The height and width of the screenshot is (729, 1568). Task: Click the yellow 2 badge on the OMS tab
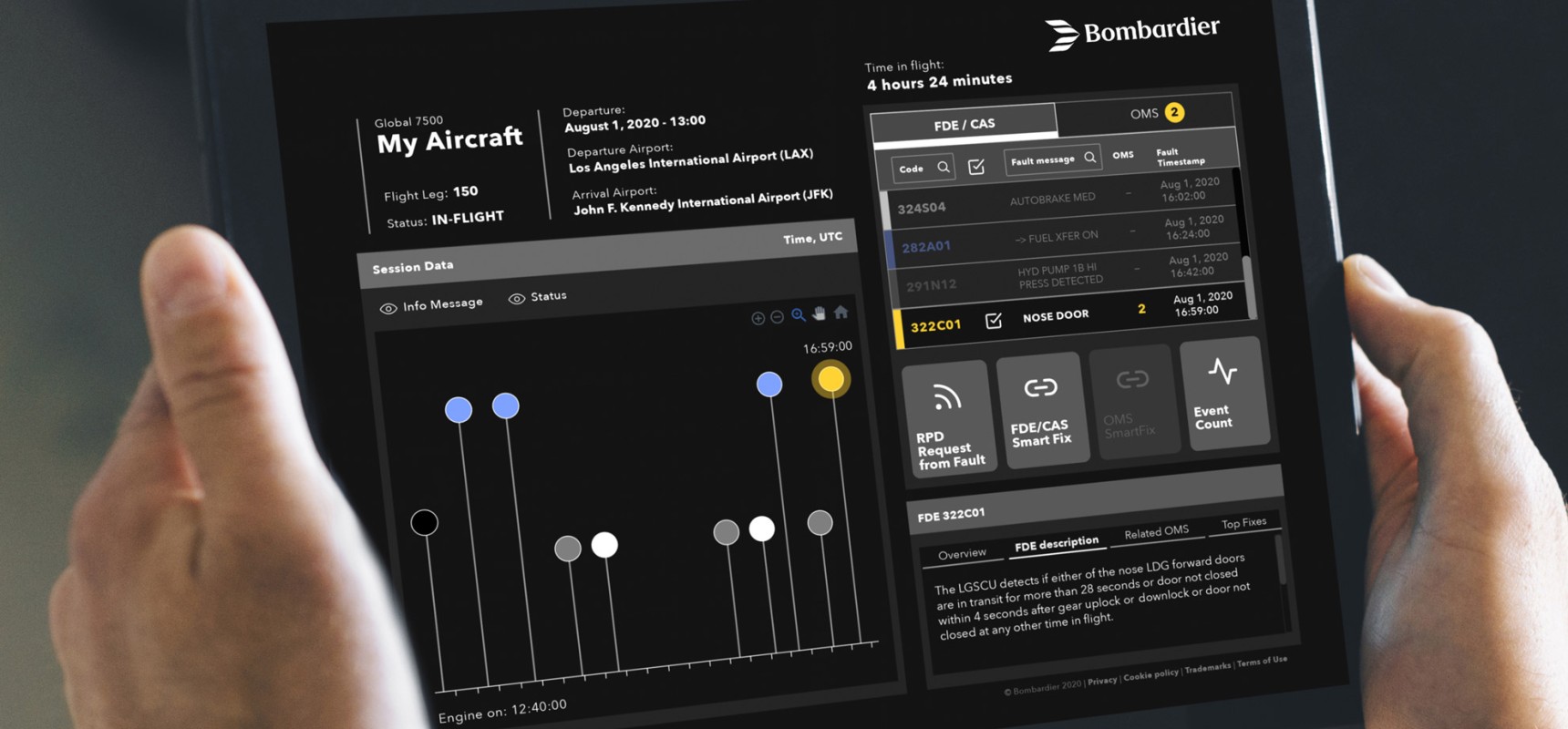(1174, 112)
